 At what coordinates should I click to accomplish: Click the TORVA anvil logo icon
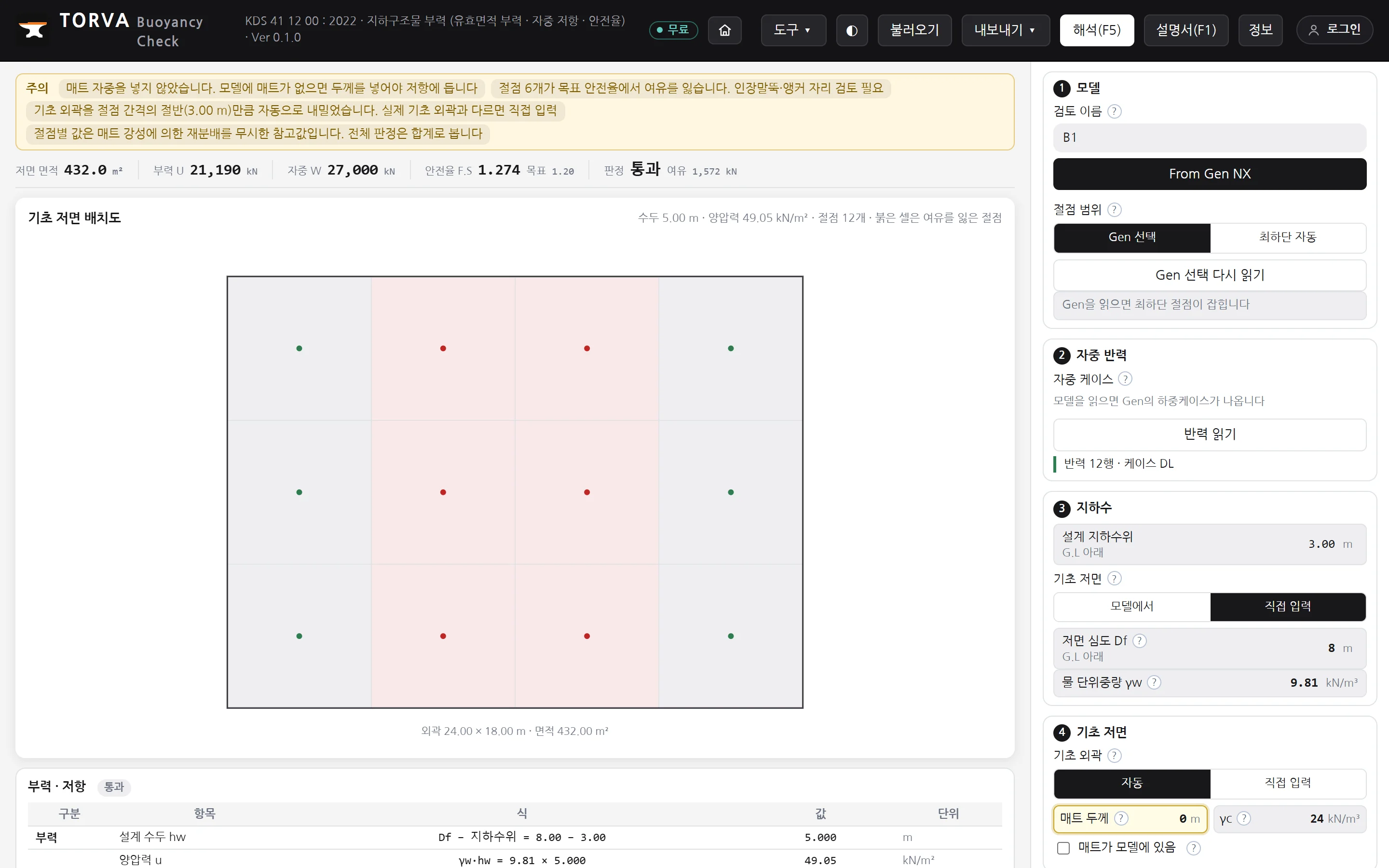(x=33, y=29)
